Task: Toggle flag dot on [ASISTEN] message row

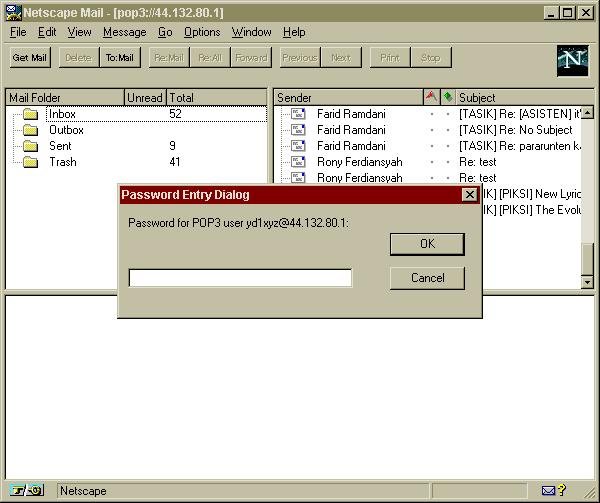Action: 432,114
